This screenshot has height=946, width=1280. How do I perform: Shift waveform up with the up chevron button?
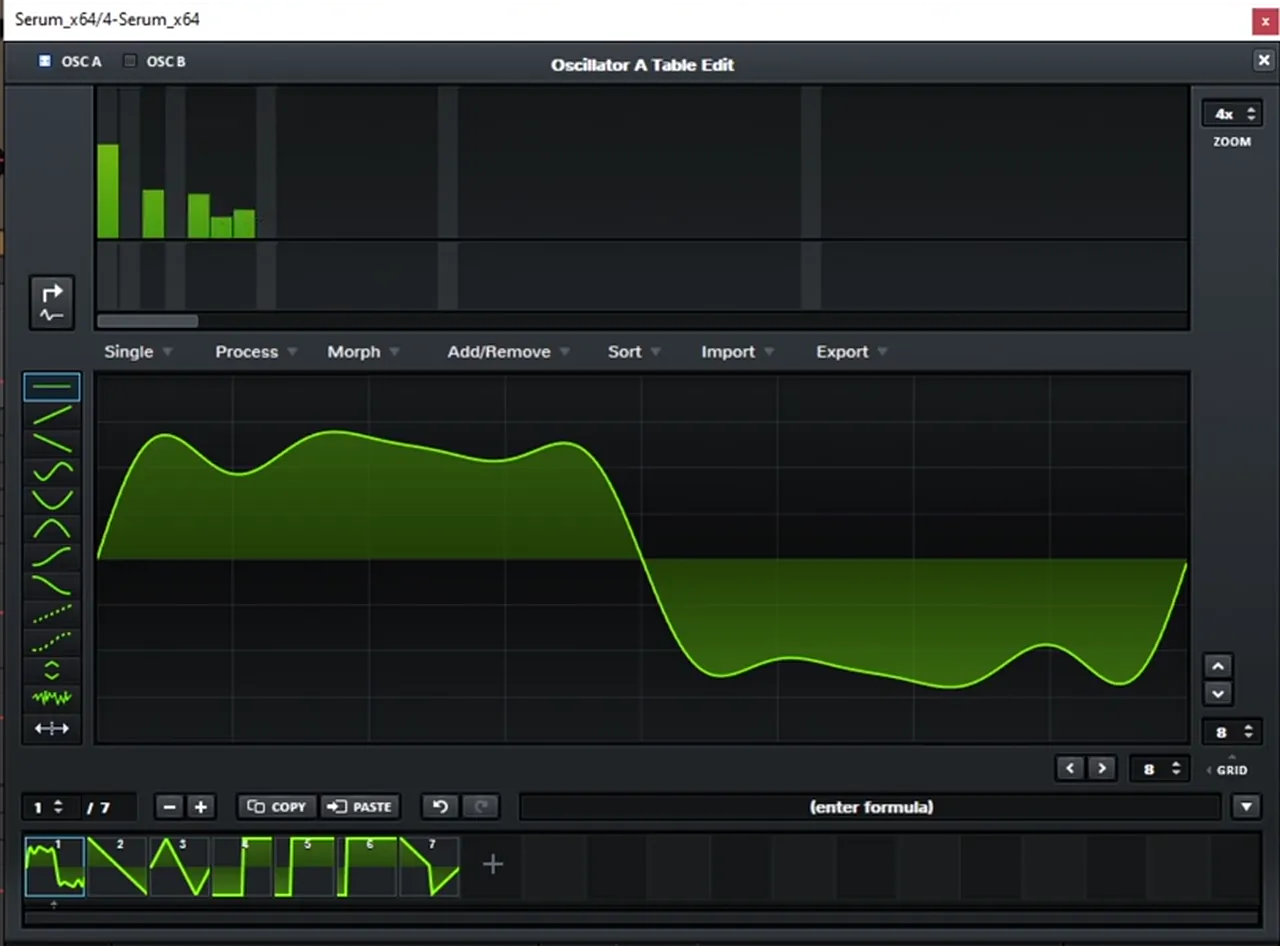tap(1218, 666)
